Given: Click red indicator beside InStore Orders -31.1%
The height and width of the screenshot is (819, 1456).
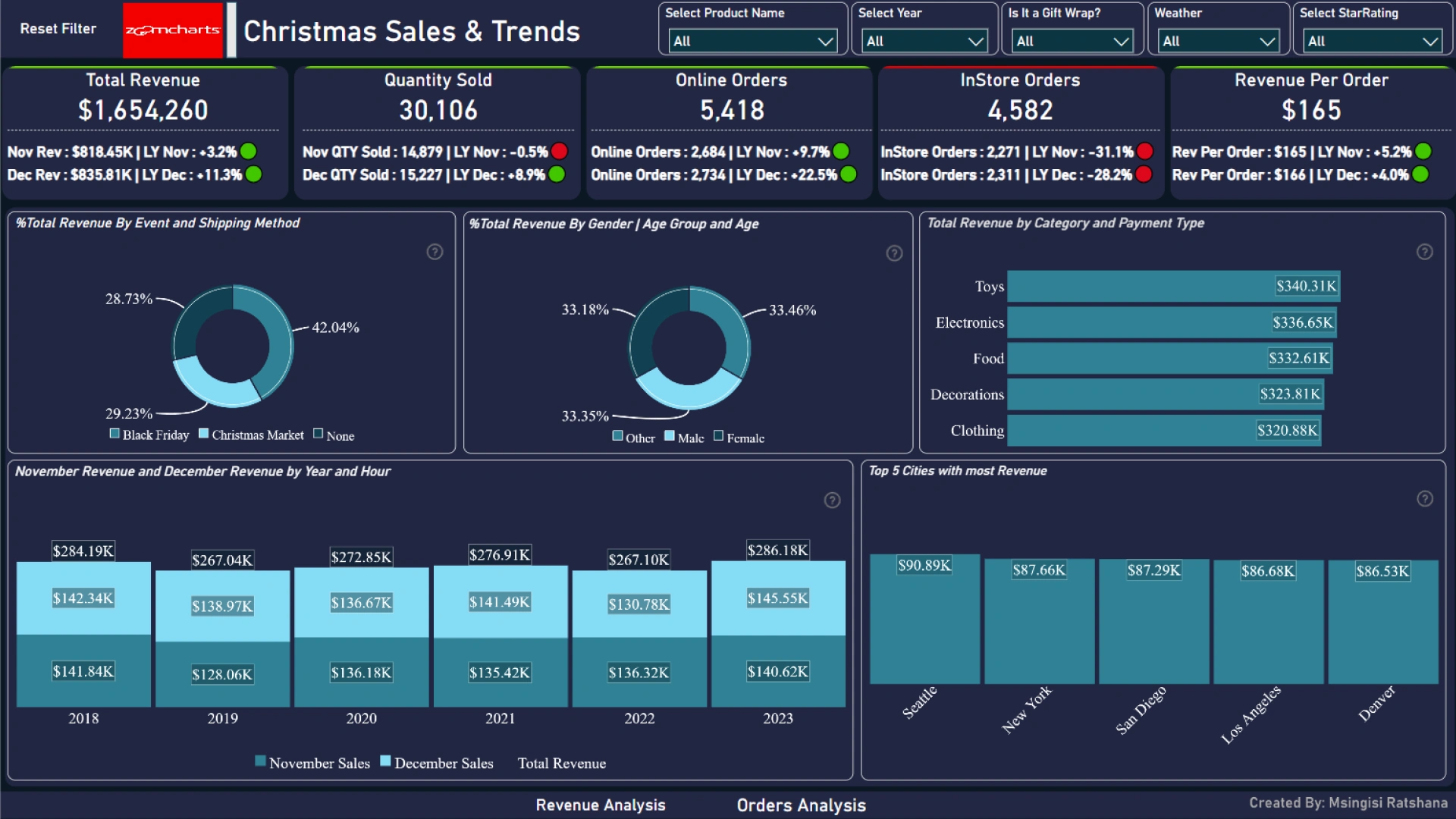Looking at the screenshot, I should click(1145, 152).
